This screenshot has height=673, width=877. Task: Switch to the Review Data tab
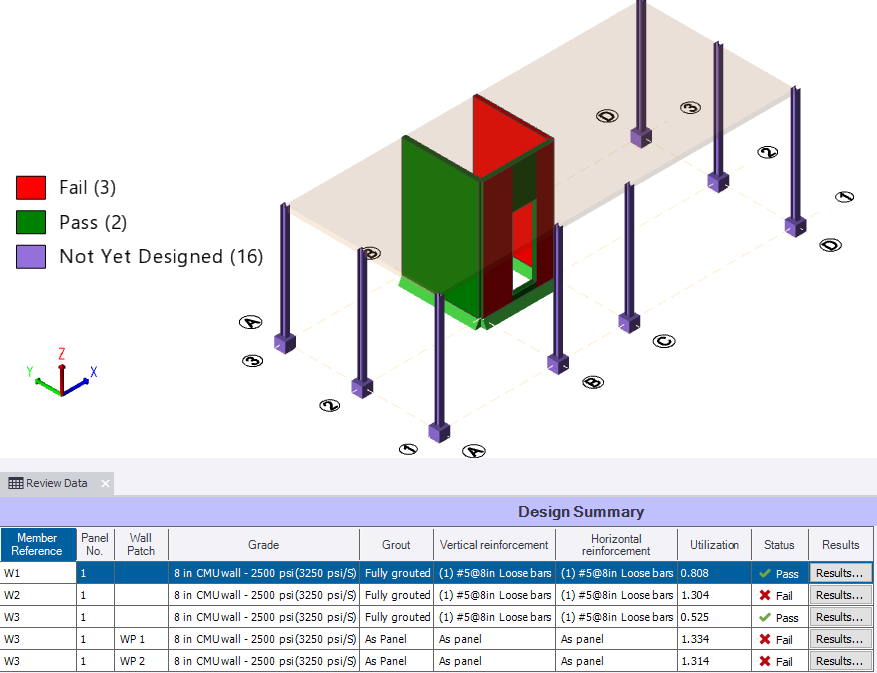tap(56, 483)
